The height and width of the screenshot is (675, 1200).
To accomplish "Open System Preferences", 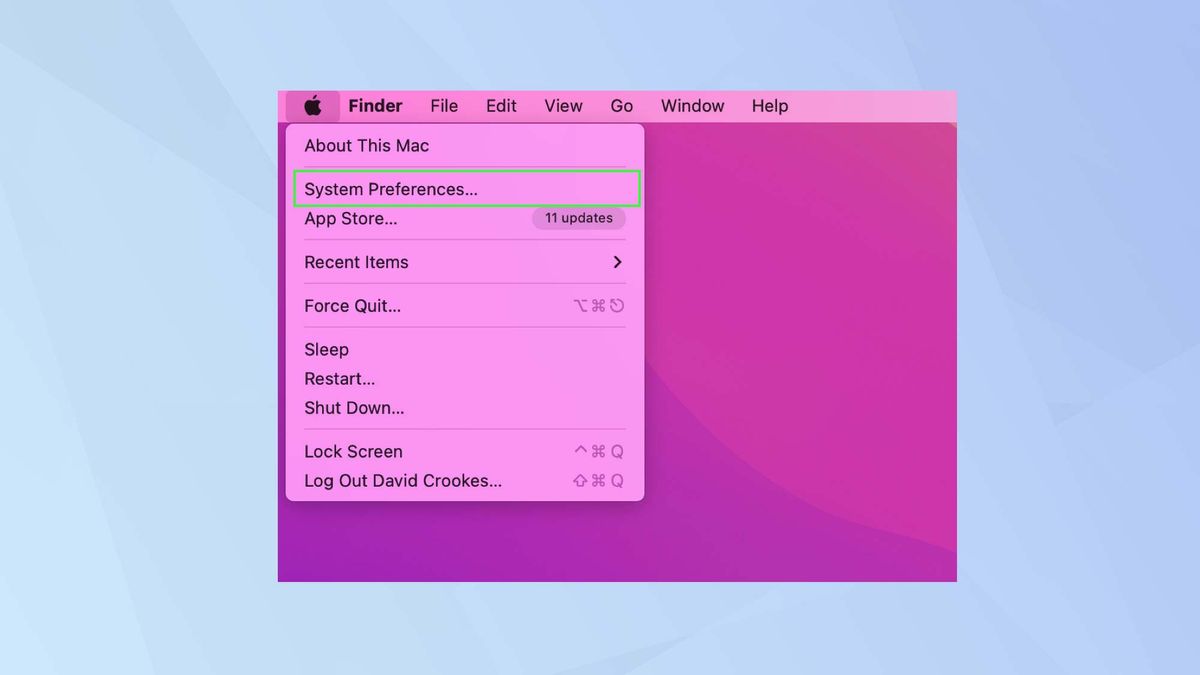I will point(391,189).
